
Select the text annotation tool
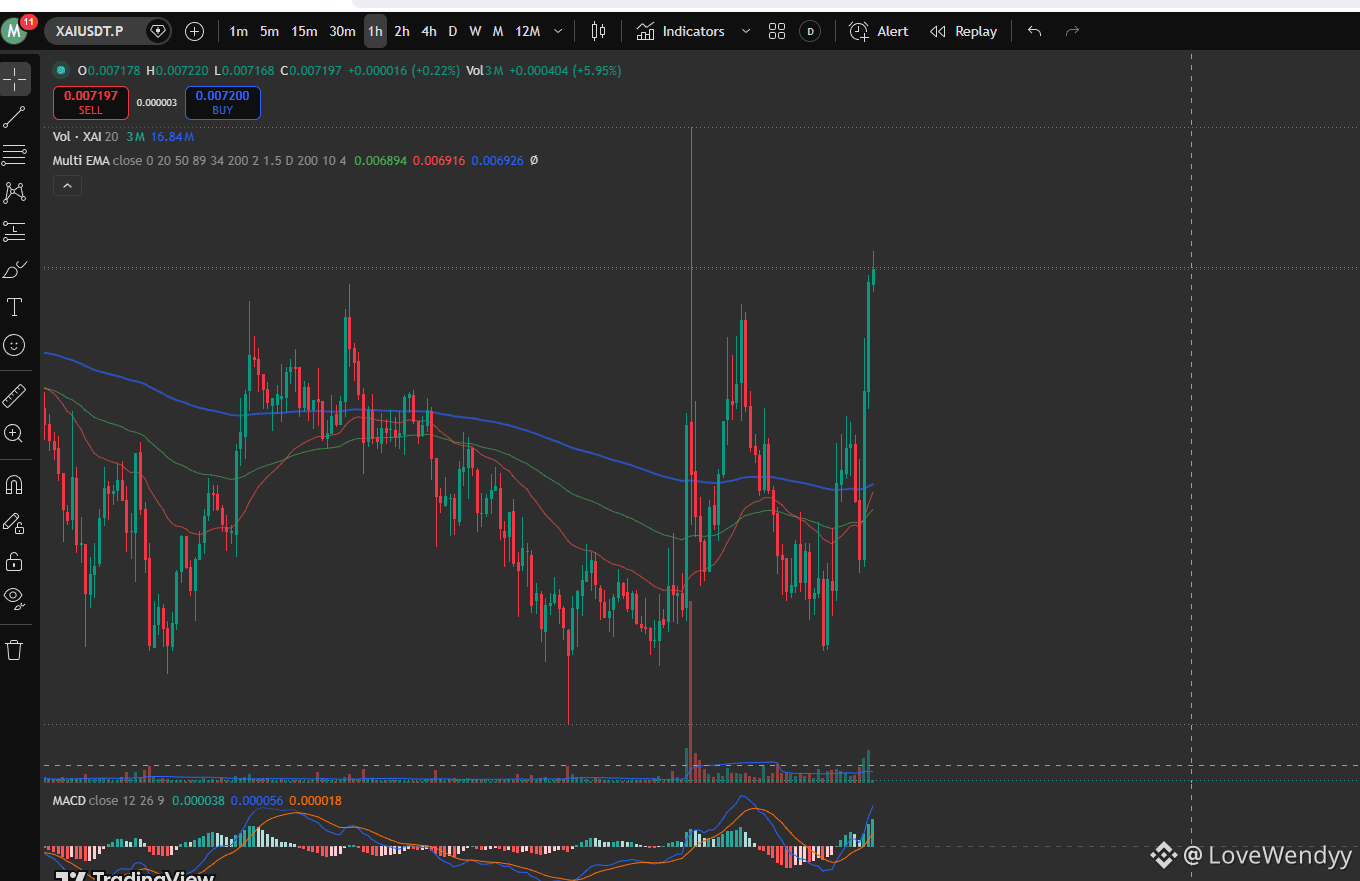click(14, 307)
